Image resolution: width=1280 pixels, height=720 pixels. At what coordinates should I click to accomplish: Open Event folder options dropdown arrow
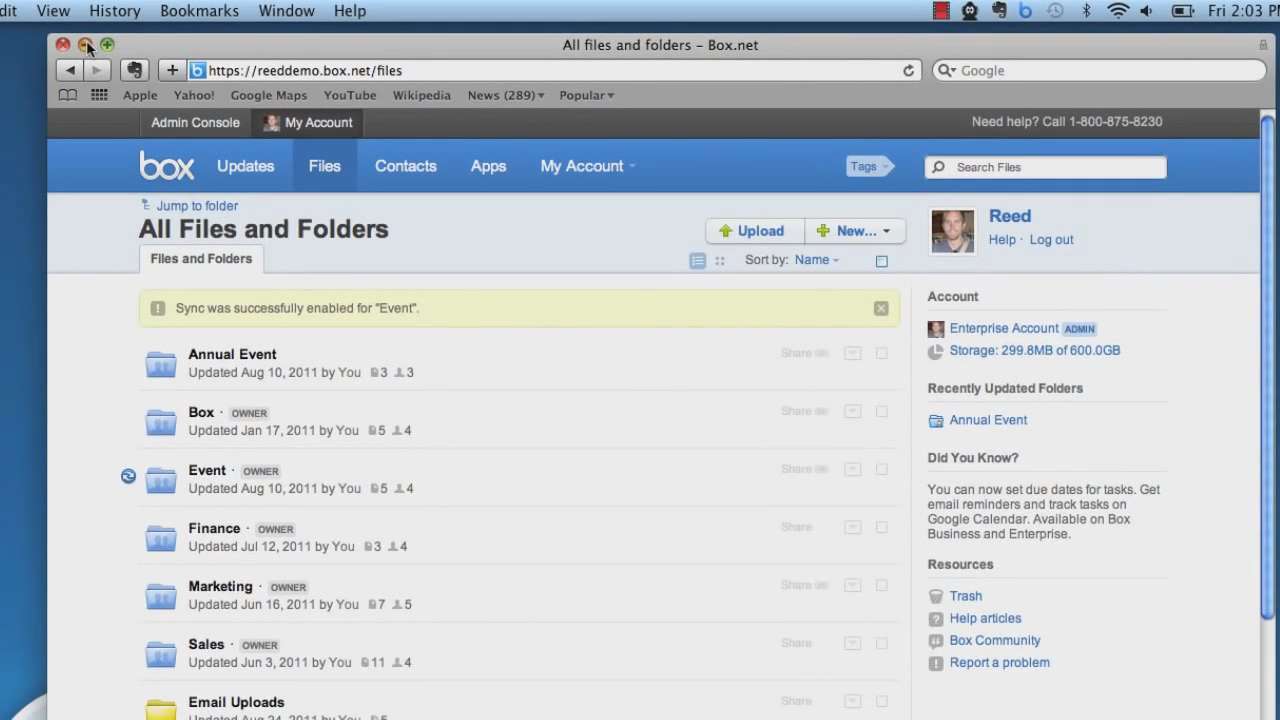[x=852, y=469]
